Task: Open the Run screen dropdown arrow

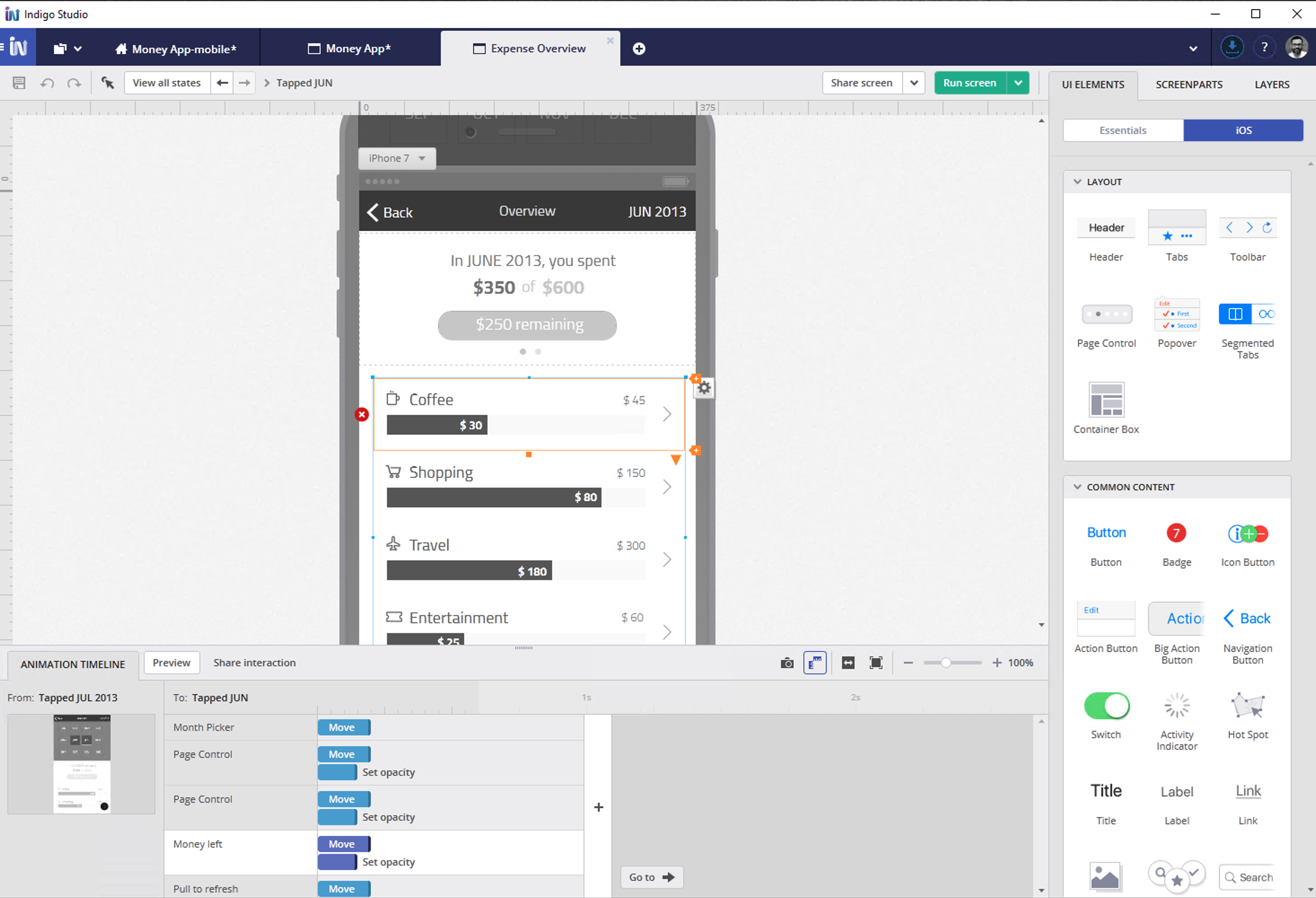Action: (1018, 83)
